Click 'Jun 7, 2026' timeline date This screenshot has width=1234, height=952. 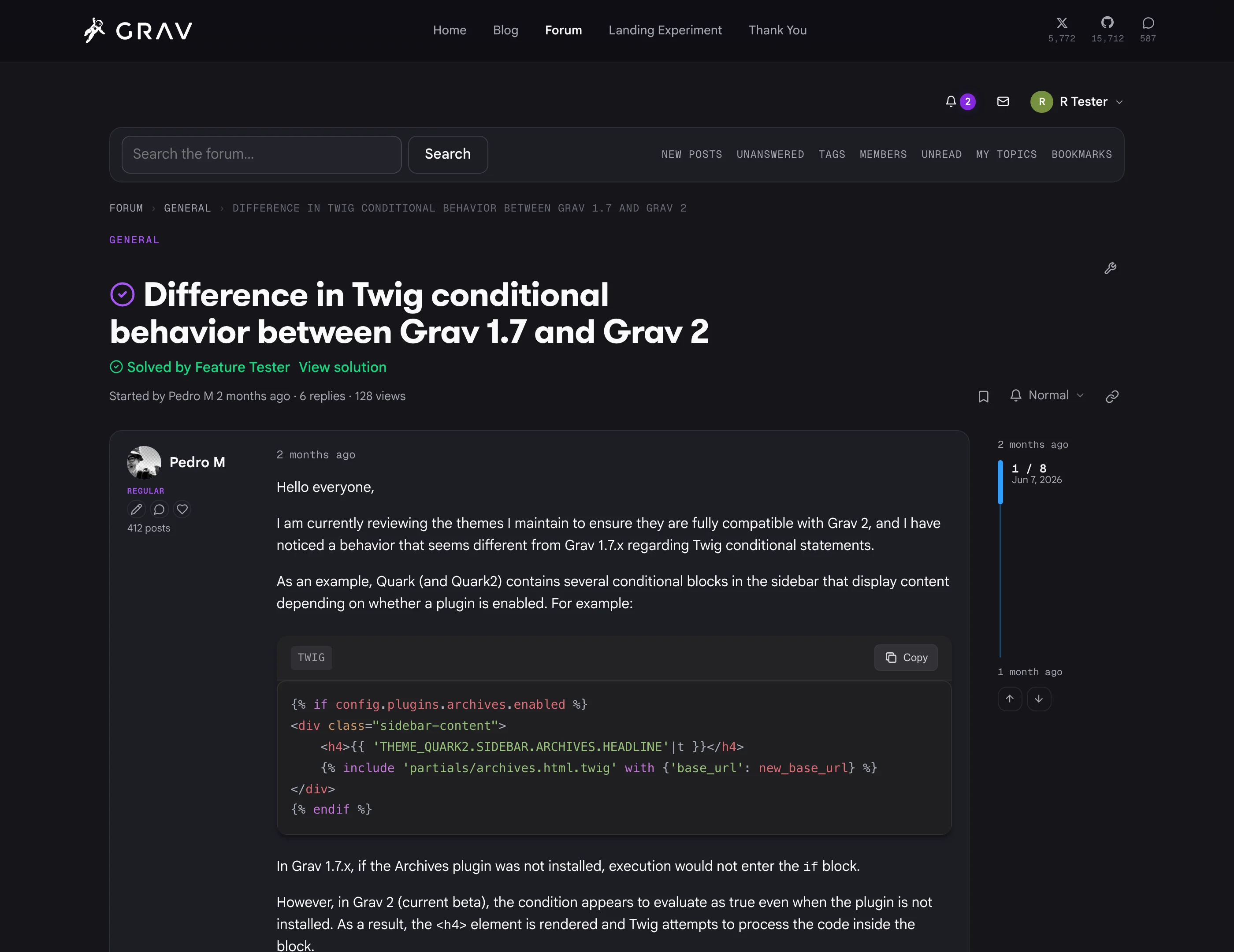coord(1037,480)
